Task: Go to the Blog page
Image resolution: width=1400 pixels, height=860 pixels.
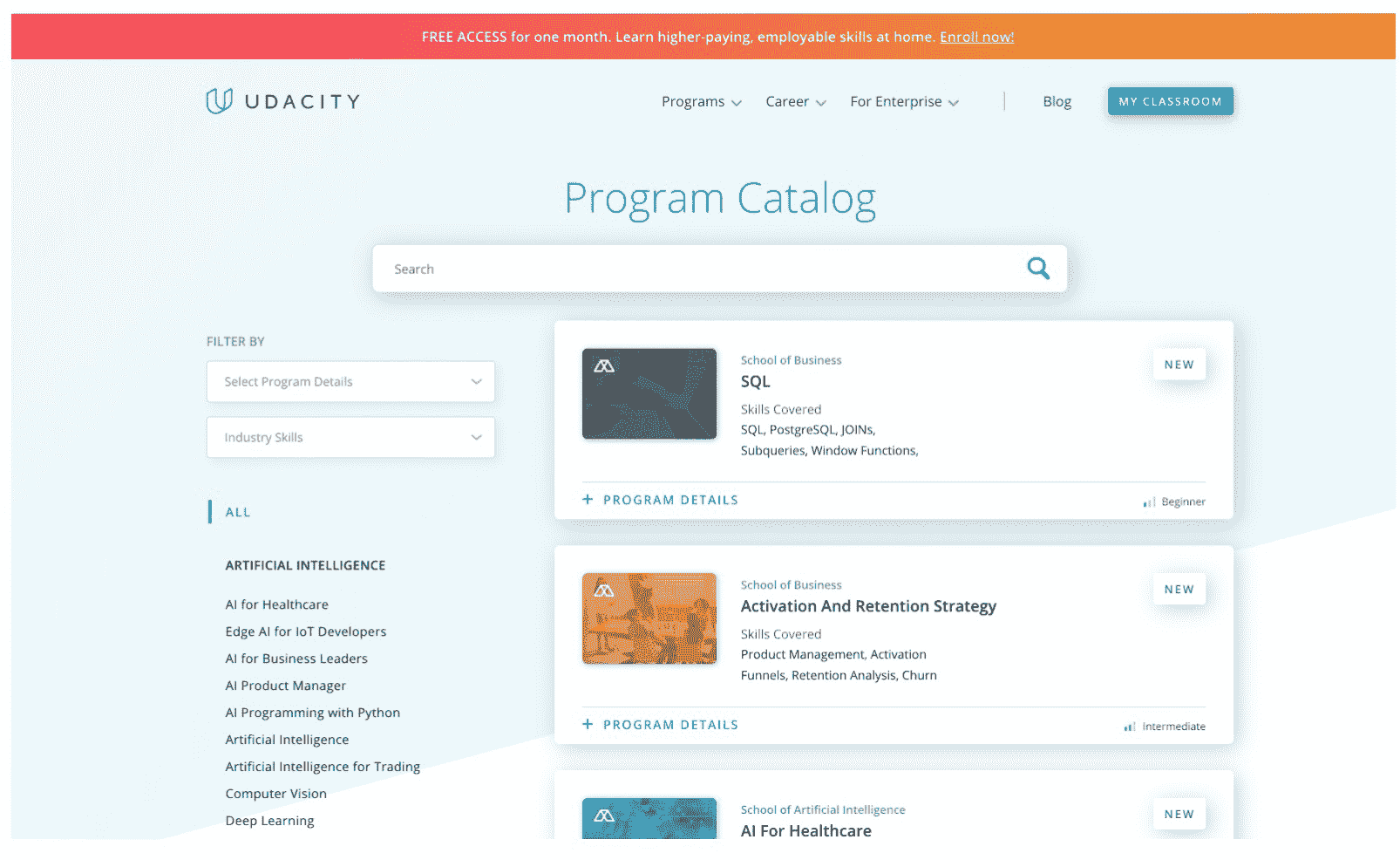Action: coord(1057,102)
